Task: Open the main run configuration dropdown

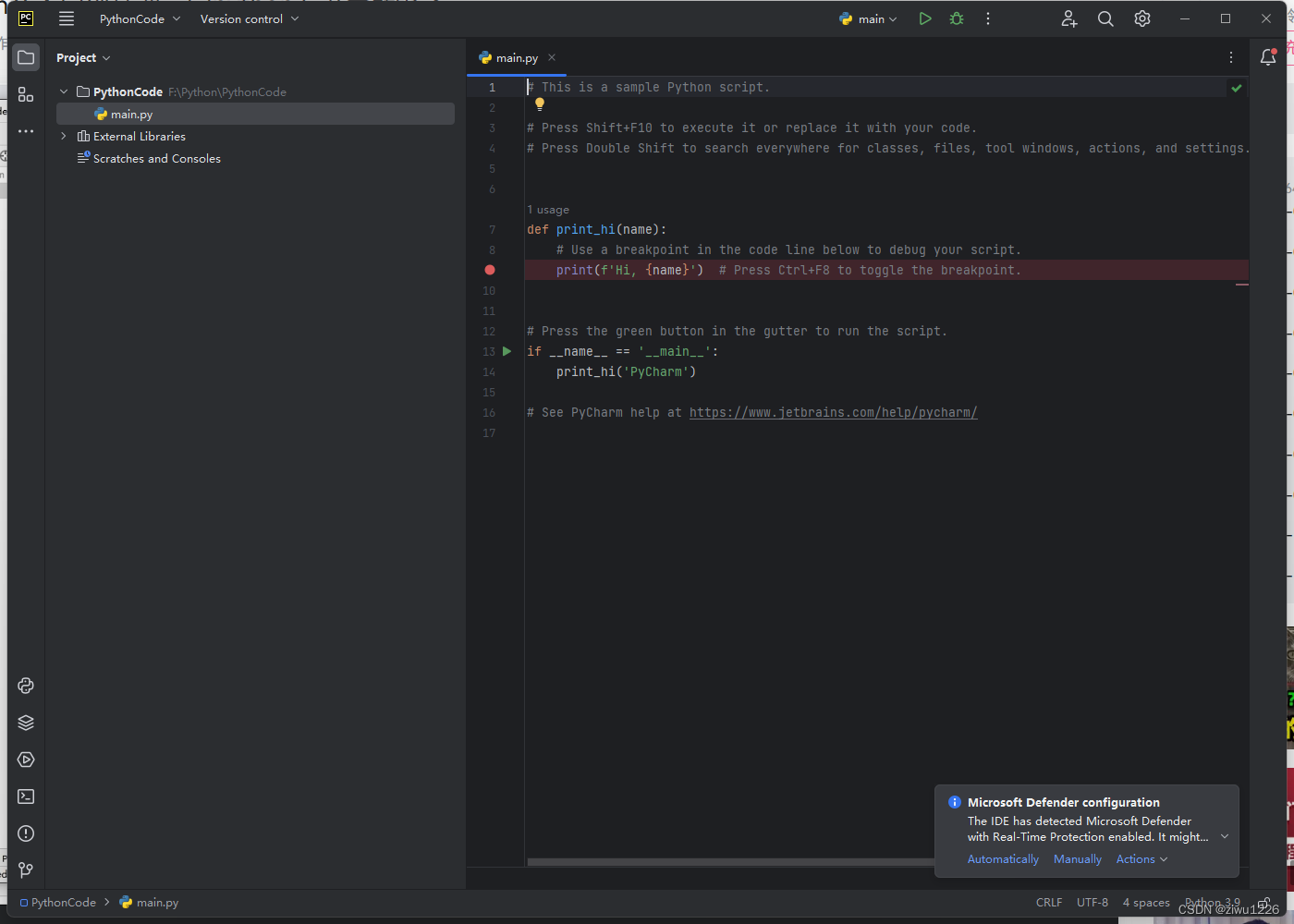Action: click(868, 18)
